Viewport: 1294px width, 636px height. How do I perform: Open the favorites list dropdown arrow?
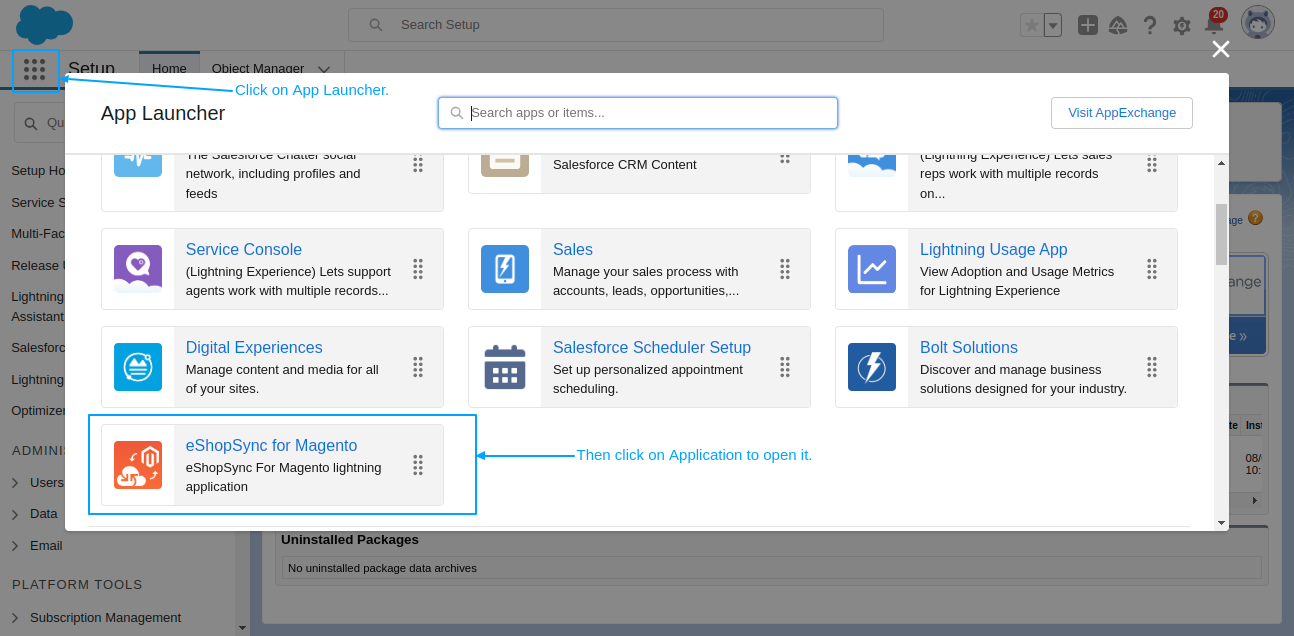1053,25
